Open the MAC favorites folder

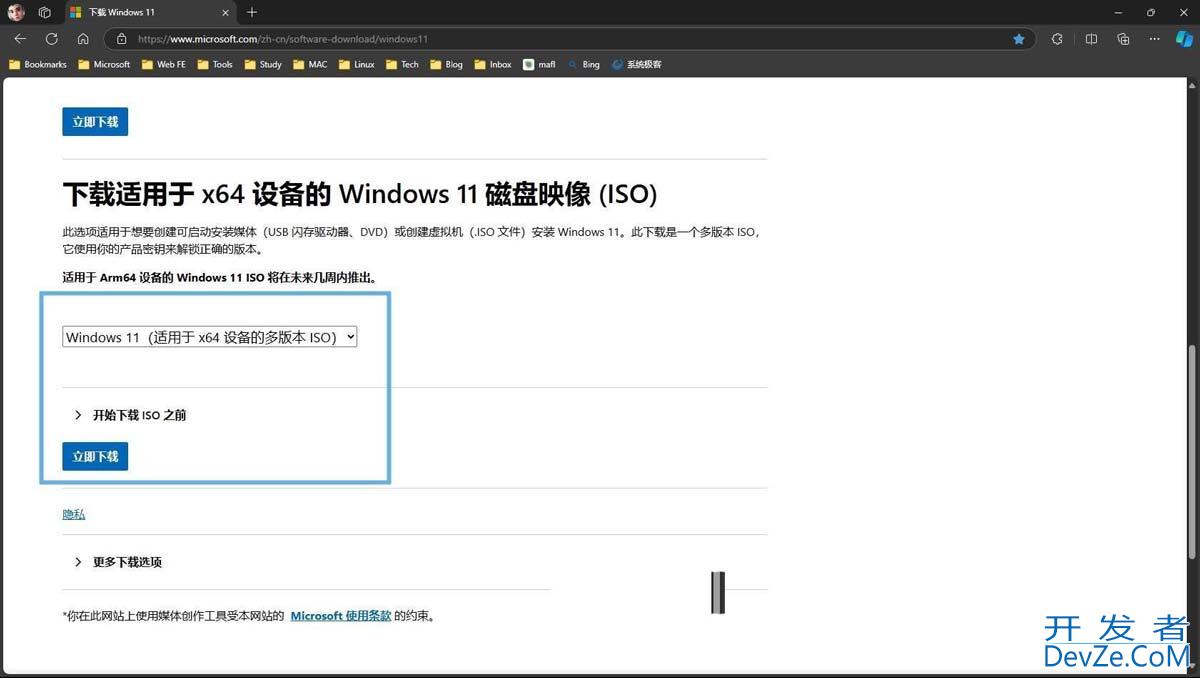coord(310,64)
